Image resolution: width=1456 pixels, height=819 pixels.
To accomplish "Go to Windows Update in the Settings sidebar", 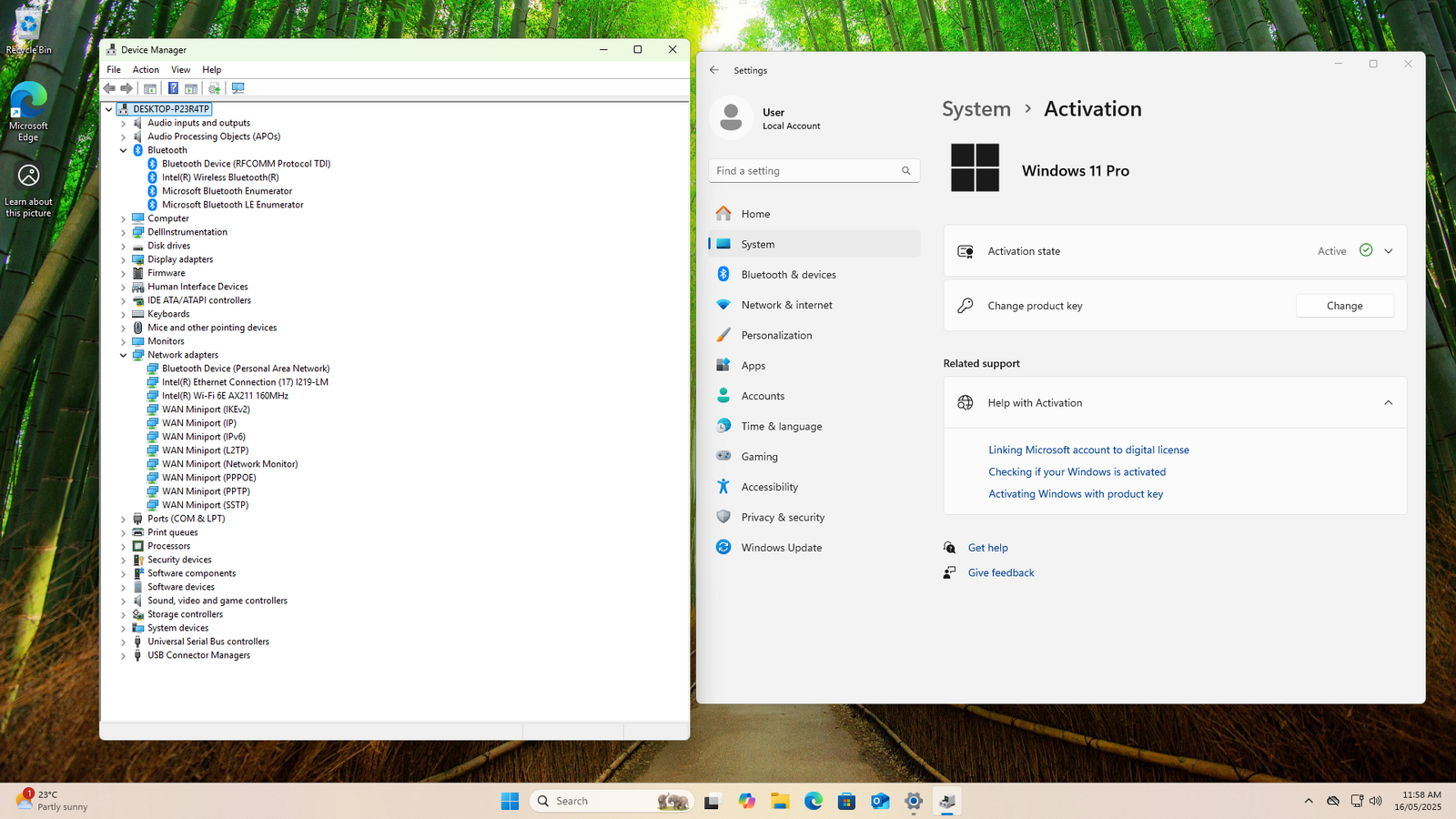I will [x=781, y=548].
